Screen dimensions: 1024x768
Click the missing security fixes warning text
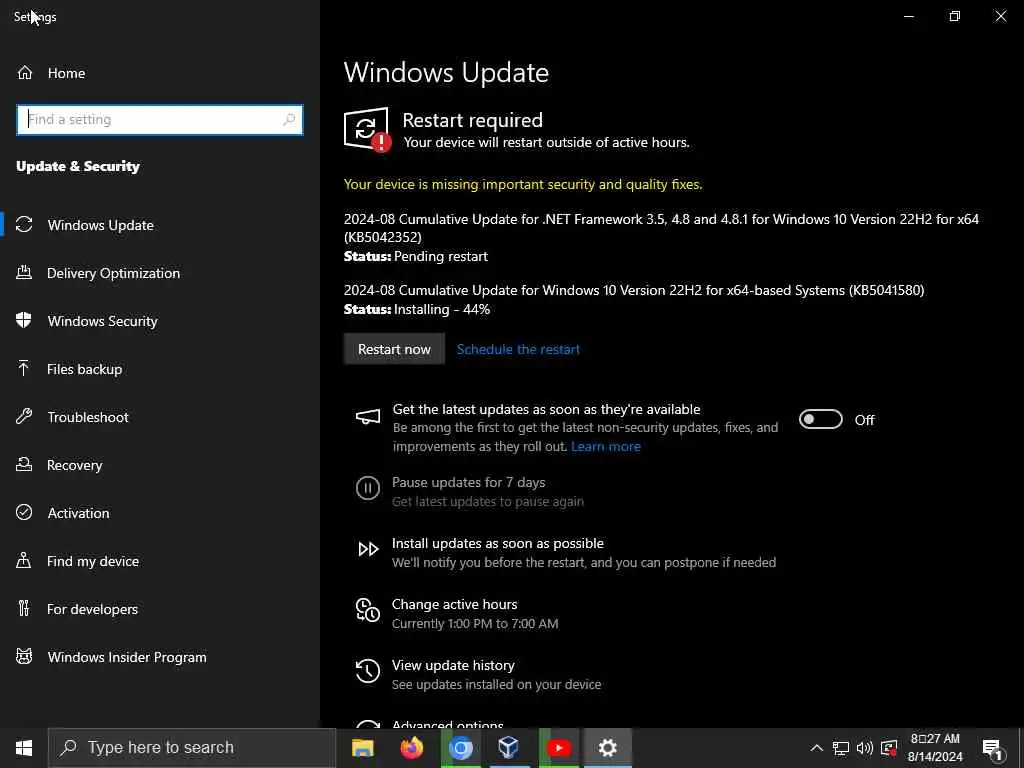(x=523, y=184)
